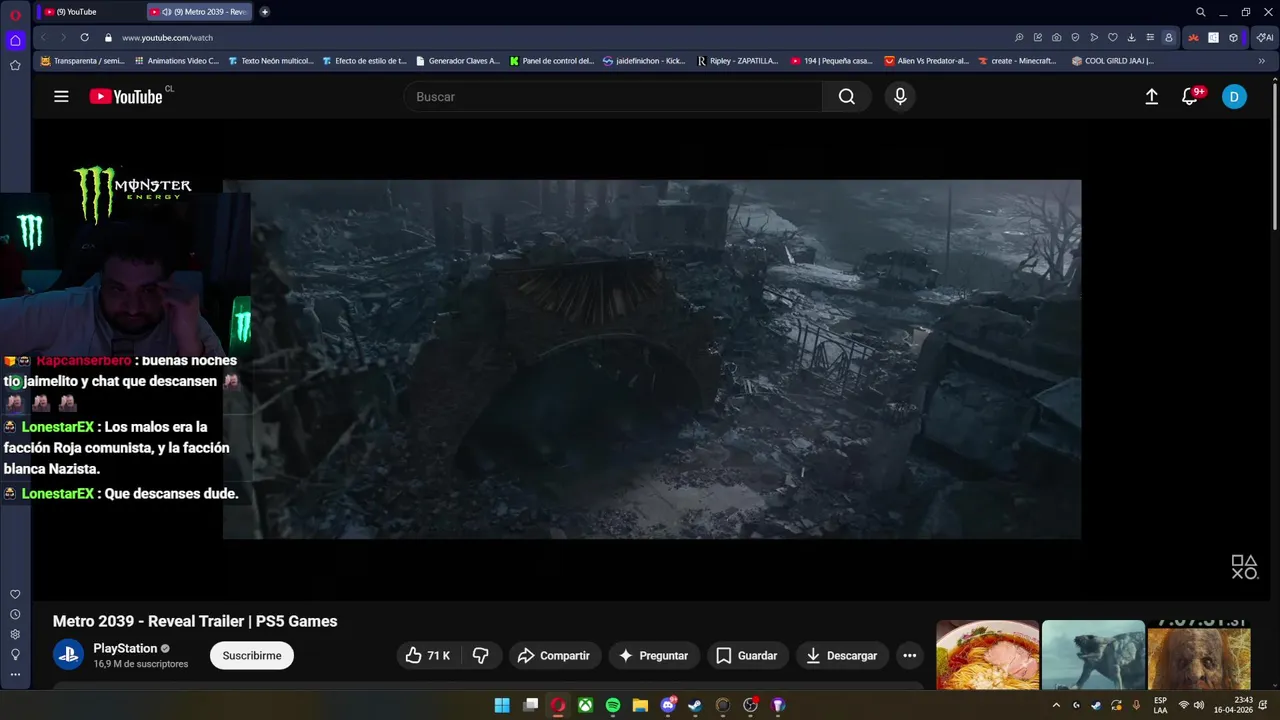The width and height of the screenshot is (1280, 720).
Task: Open the old face recommended thumbnail
Action: pos(1199,655)
